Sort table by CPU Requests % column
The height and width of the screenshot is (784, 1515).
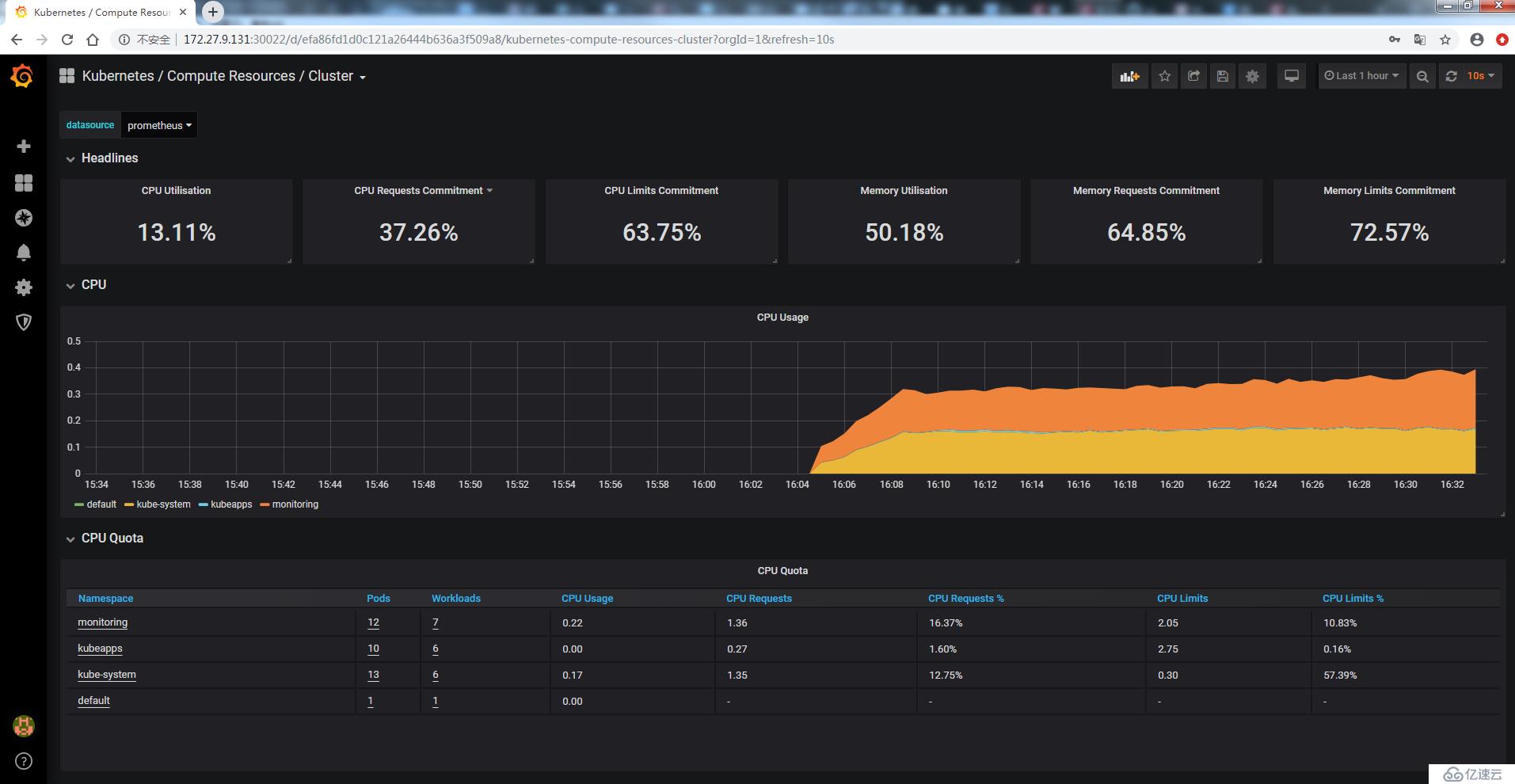(965, 599)
